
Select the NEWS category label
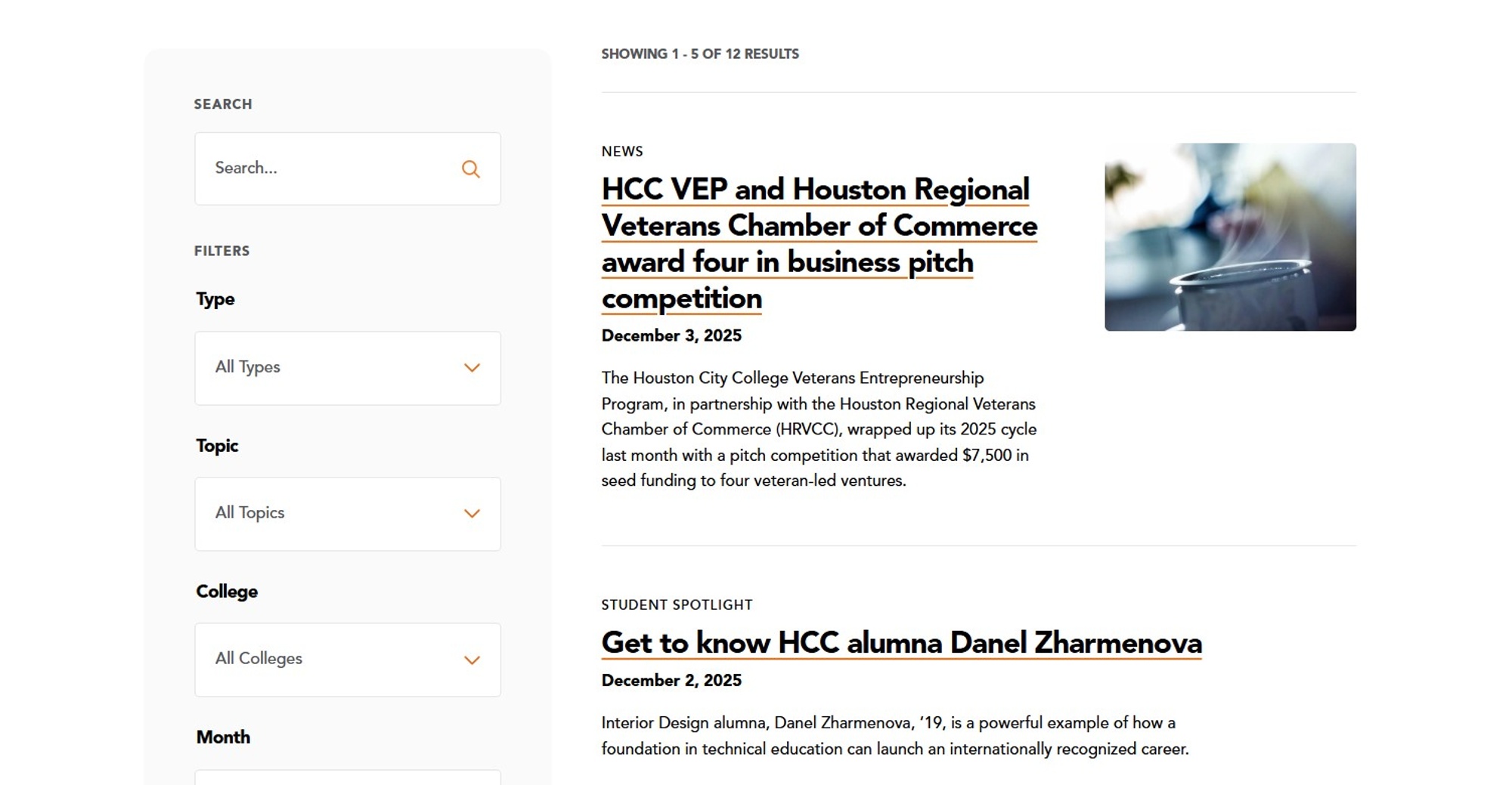(x=621, y=151)
